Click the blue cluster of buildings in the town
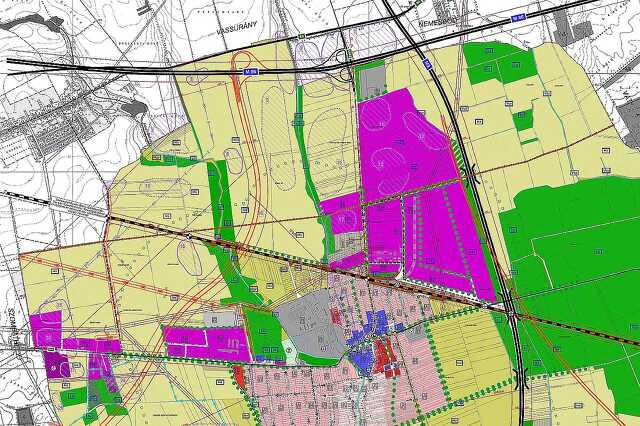 coord(369,335)
